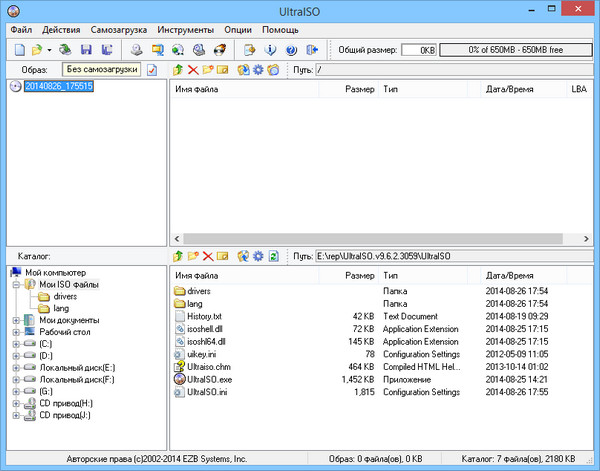Click the refresh icon in catalog toolbar
600x471 pixels.
click(273, 257)
